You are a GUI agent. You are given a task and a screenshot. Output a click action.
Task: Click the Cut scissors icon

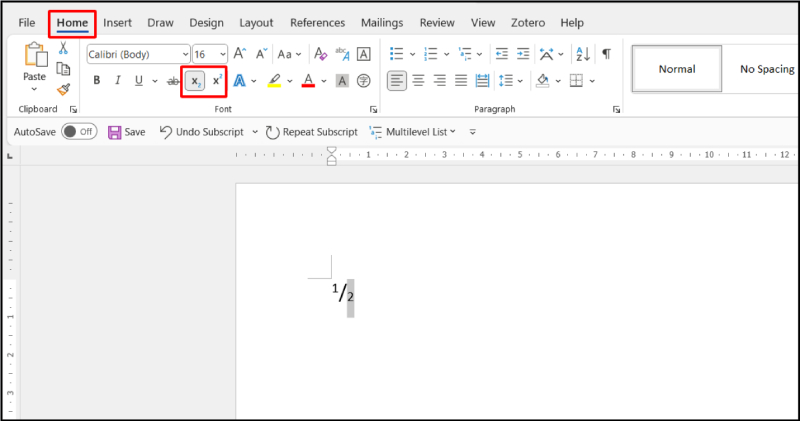pyautogui.click(x=64, y=48)
